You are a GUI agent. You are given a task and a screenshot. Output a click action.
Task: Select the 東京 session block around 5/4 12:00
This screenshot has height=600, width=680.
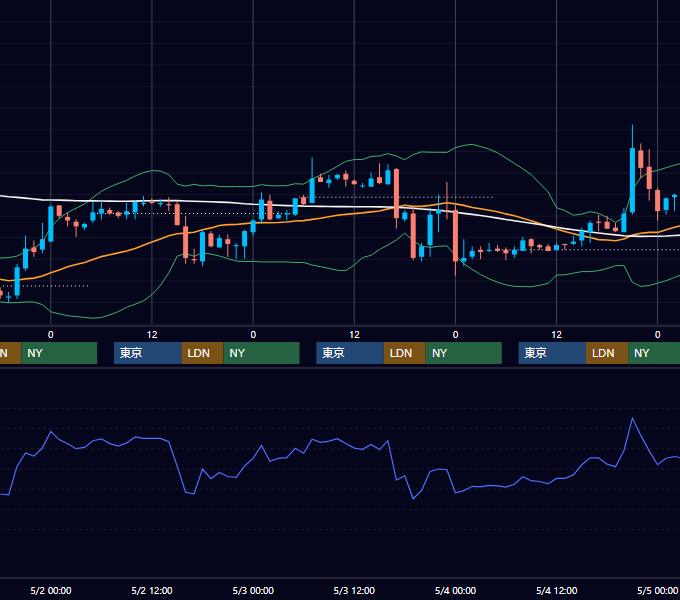point(552,353)
